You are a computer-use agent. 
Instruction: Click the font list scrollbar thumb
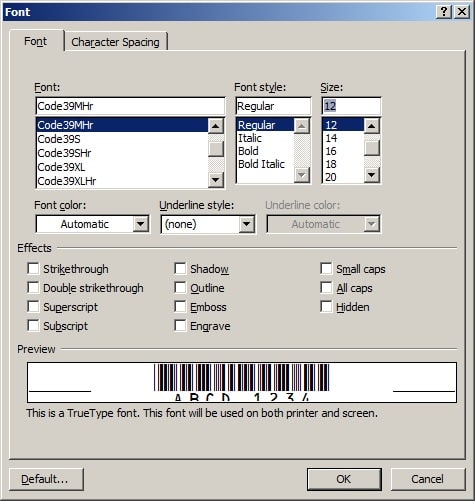[x=216, y=149]
